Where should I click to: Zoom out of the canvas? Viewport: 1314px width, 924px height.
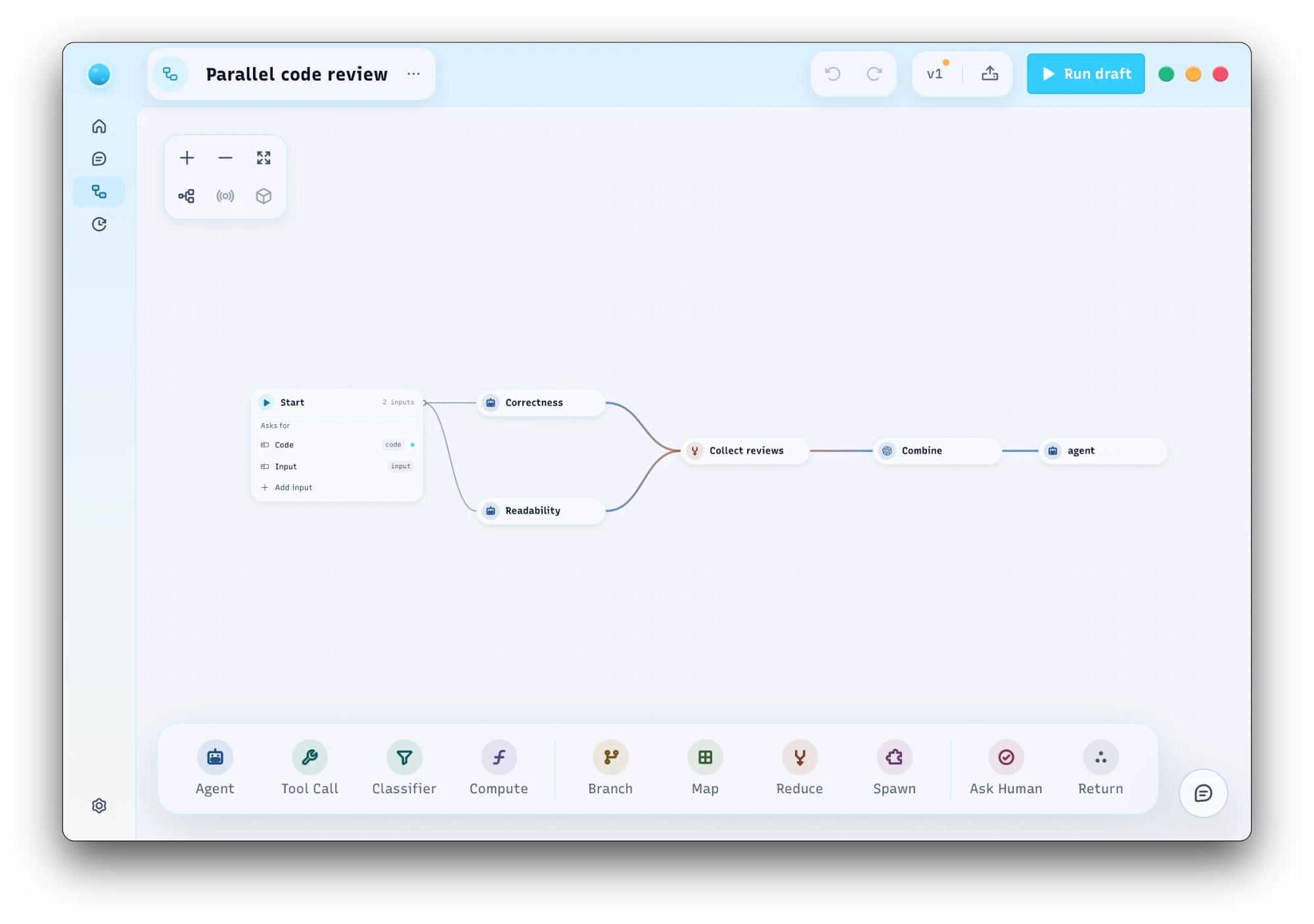pos(225,158)
